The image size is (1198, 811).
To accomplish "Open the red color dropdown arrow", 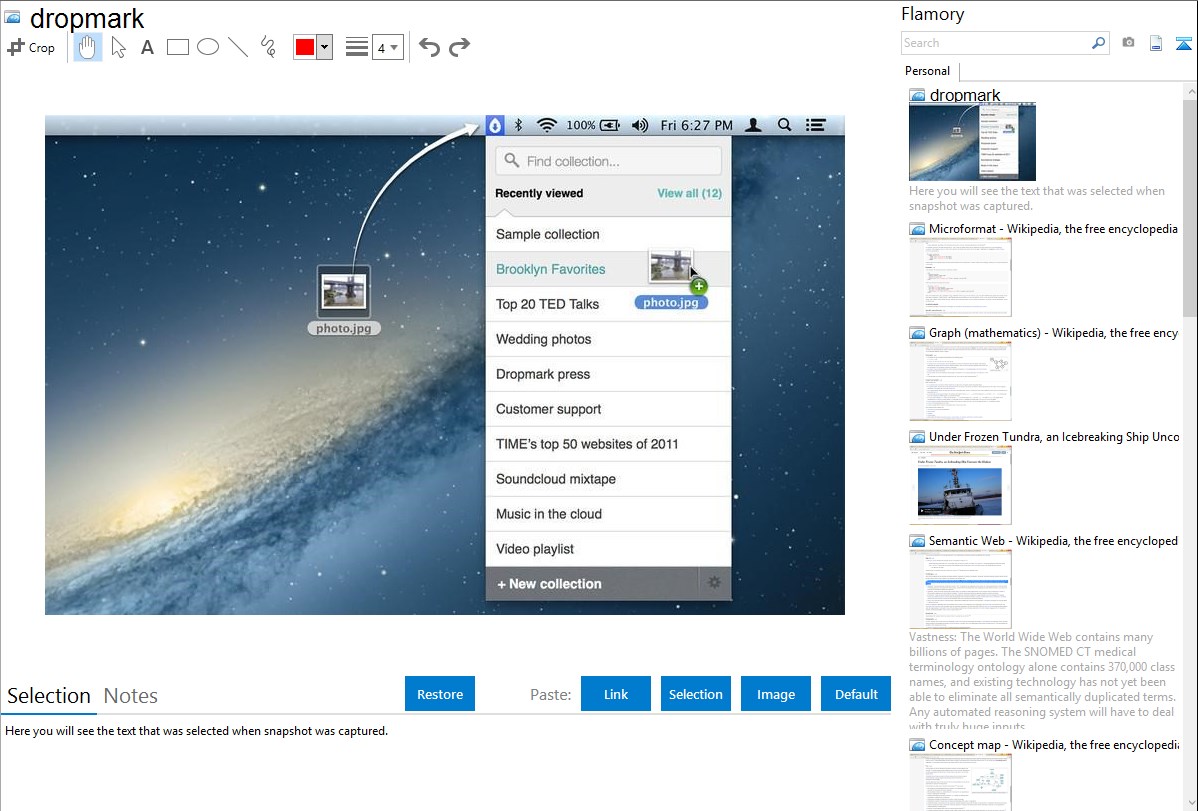I will [x=324, y=47].
